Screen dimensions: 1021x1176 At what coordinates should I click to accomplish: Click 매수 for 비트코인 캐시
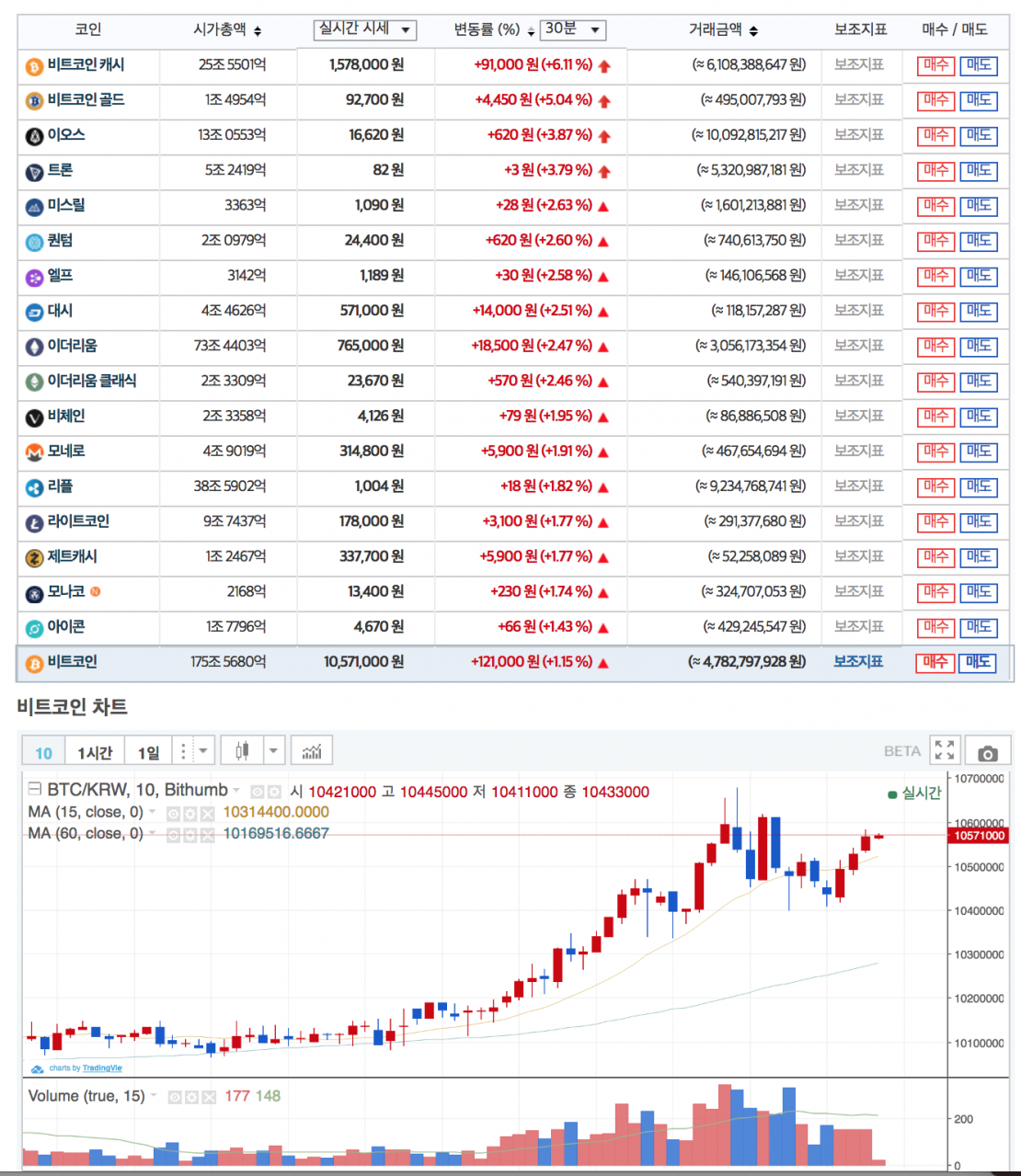[935, 65]
